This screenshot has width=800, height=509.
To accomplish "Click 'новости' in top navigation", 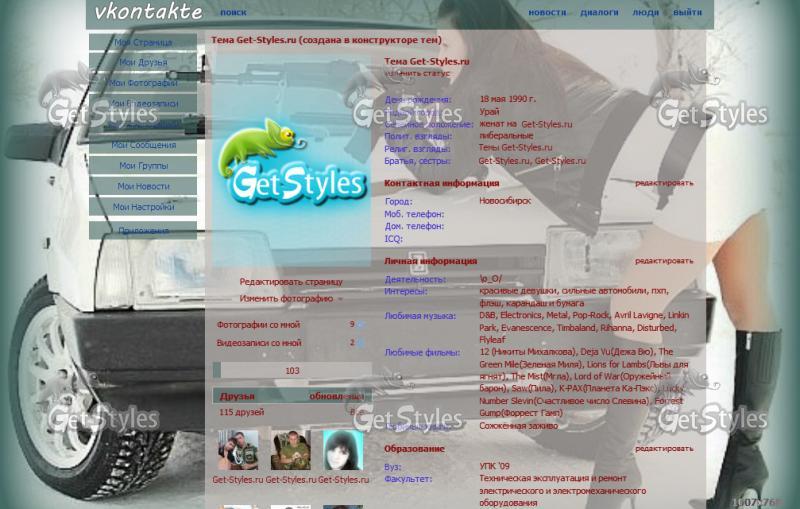I will [547, 13].
